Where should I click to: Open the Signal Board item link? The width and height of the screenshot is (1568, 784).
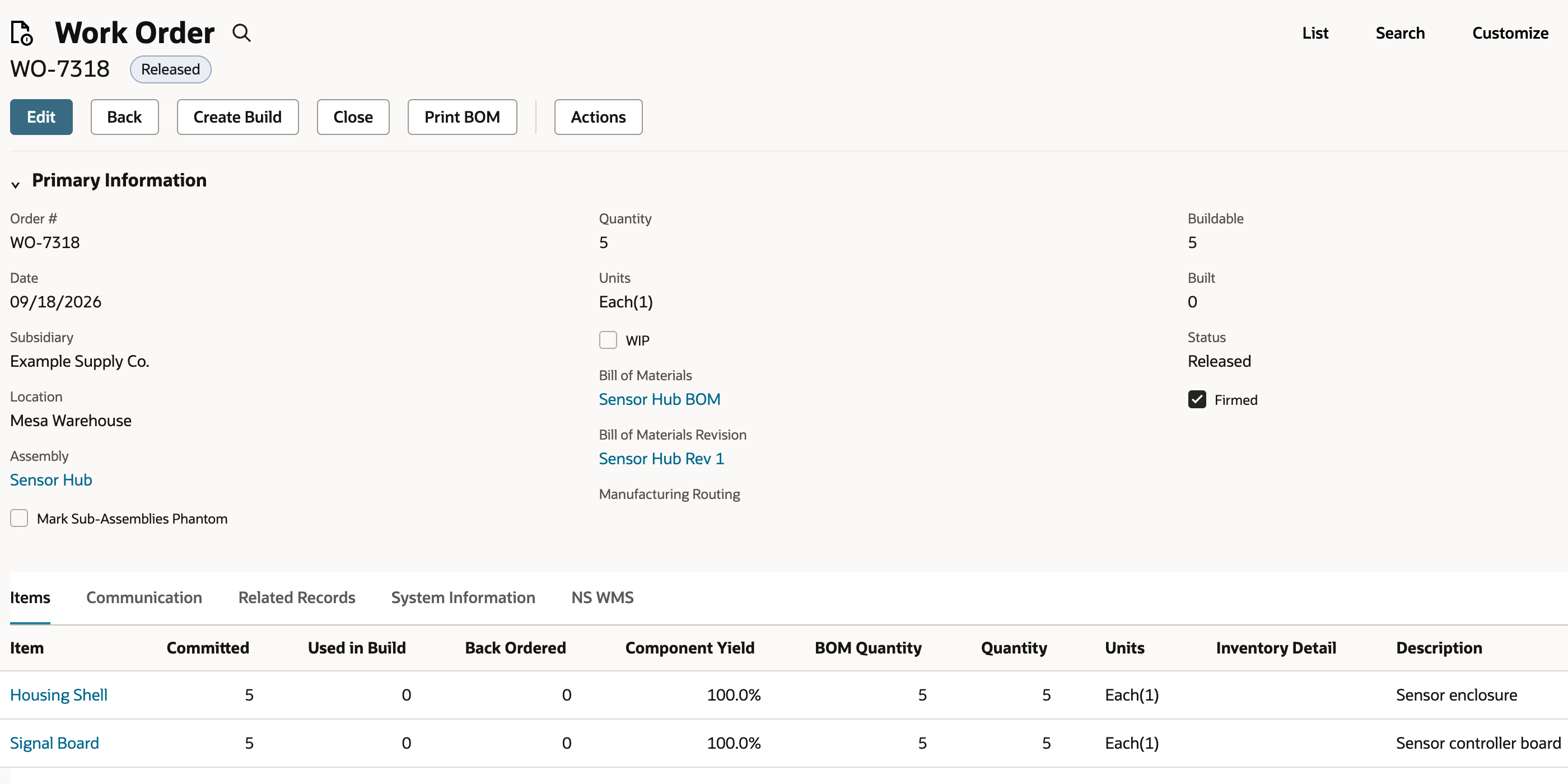pyautogui.click(x=55, y=743)
